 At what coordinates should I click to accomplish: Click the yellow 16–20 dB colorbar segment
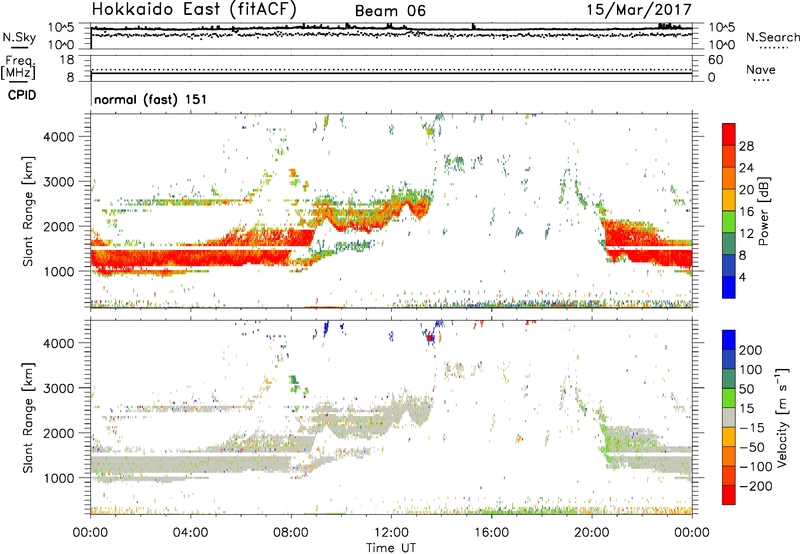pyautogui.click(x=729, y=200)
